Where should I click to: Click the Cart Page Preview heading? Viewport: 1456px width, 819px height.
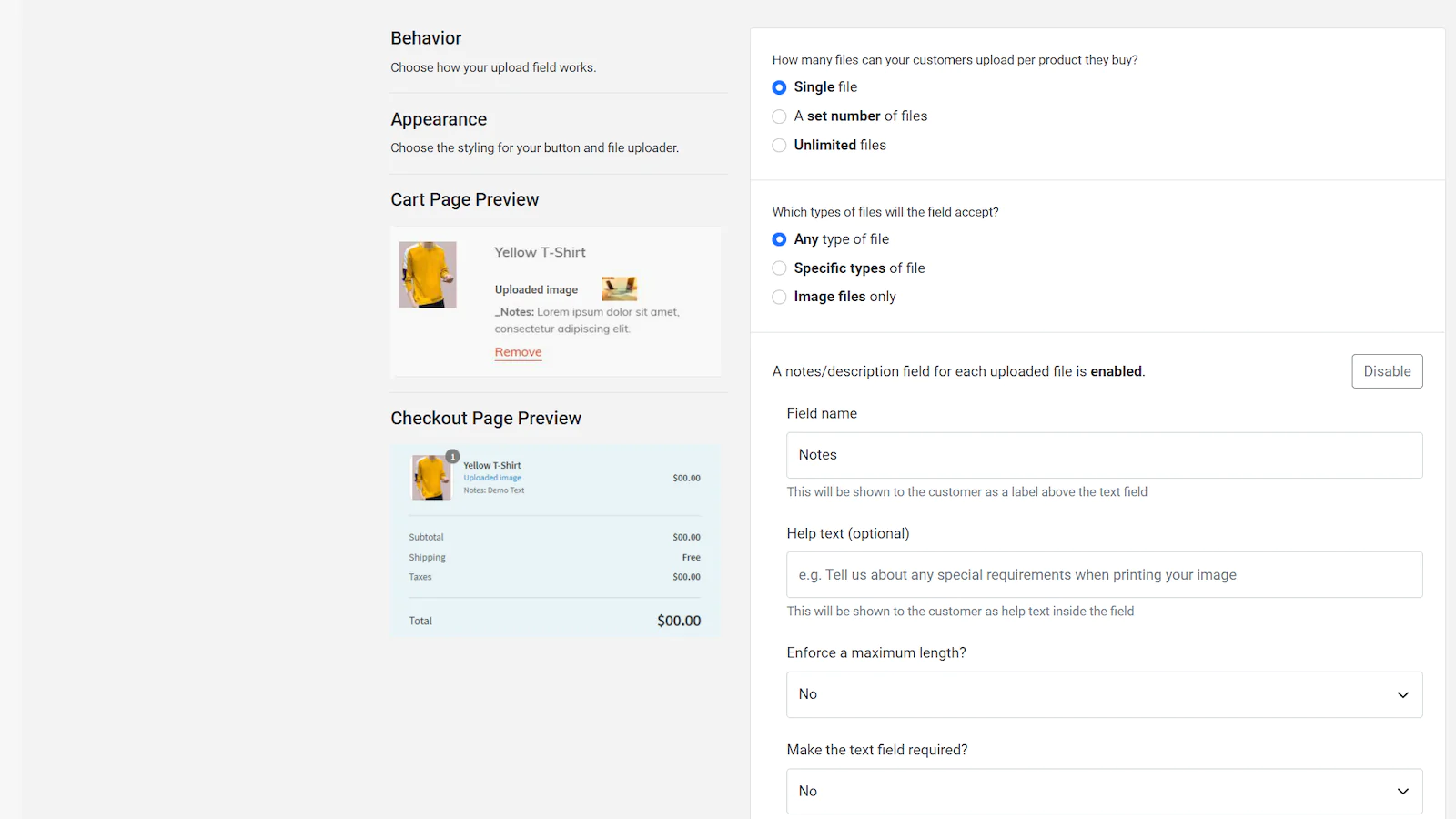pyautogui.click(x=464, y=199)
